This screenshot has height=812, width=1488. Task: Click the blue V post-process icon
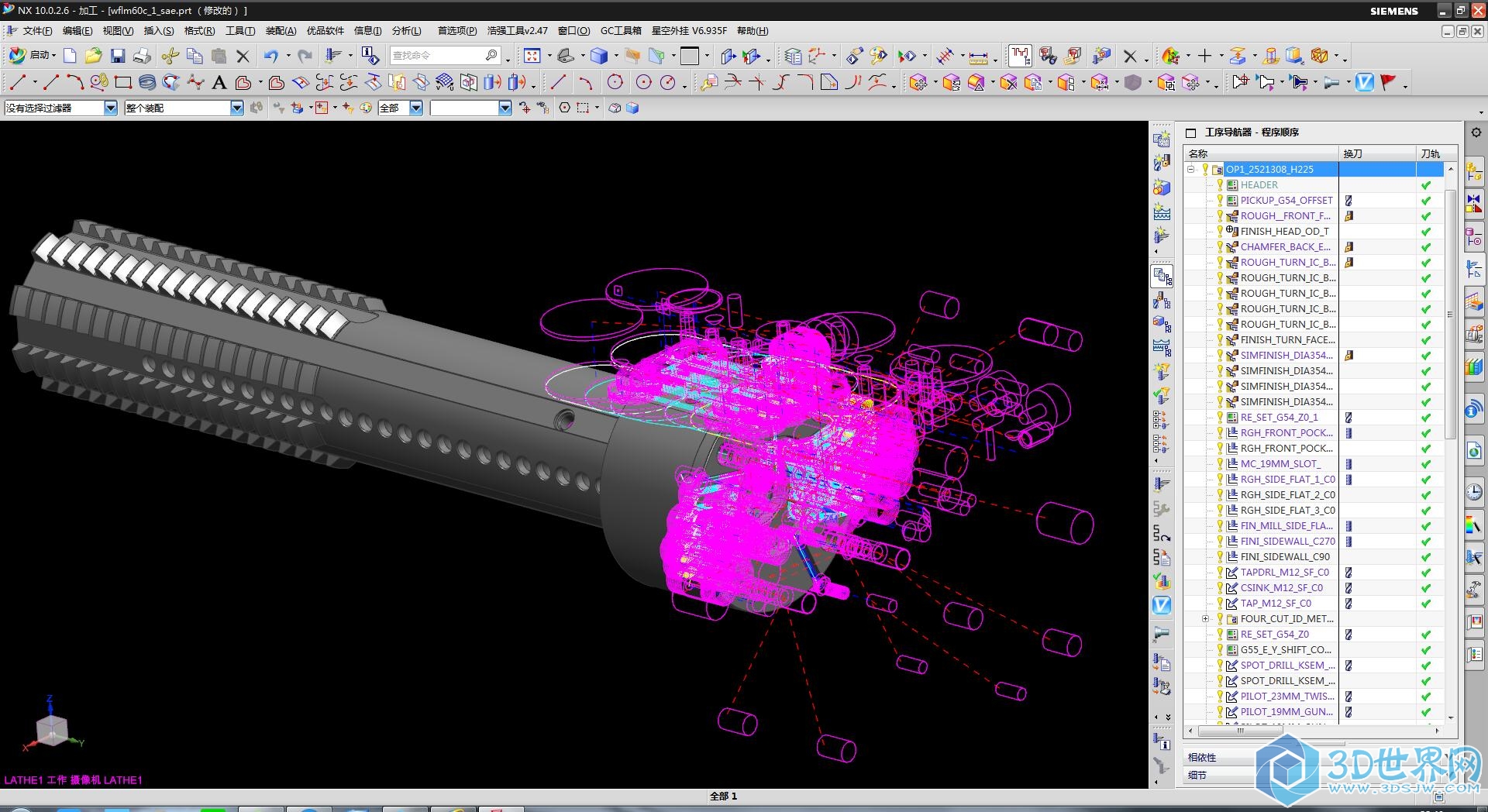tap(1365, 82)
